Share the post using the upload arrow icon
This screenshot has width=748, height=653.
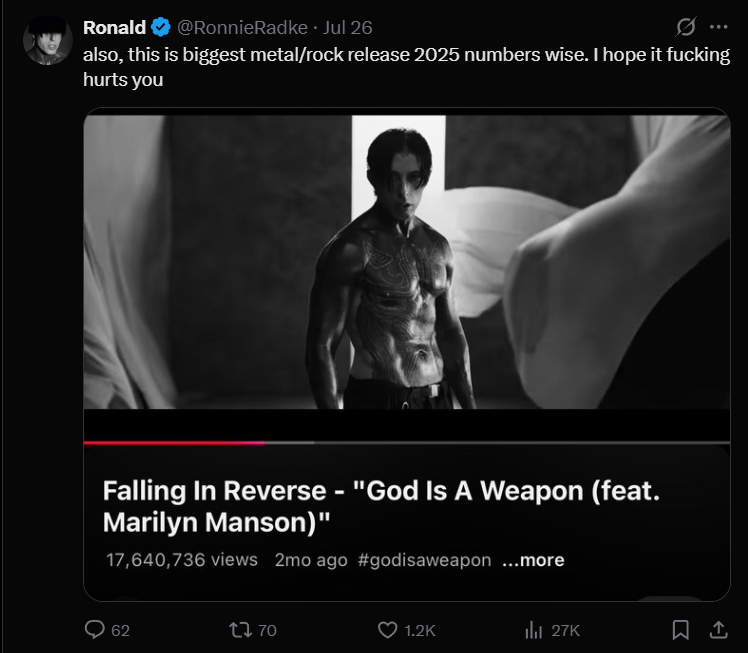point(718,630)
